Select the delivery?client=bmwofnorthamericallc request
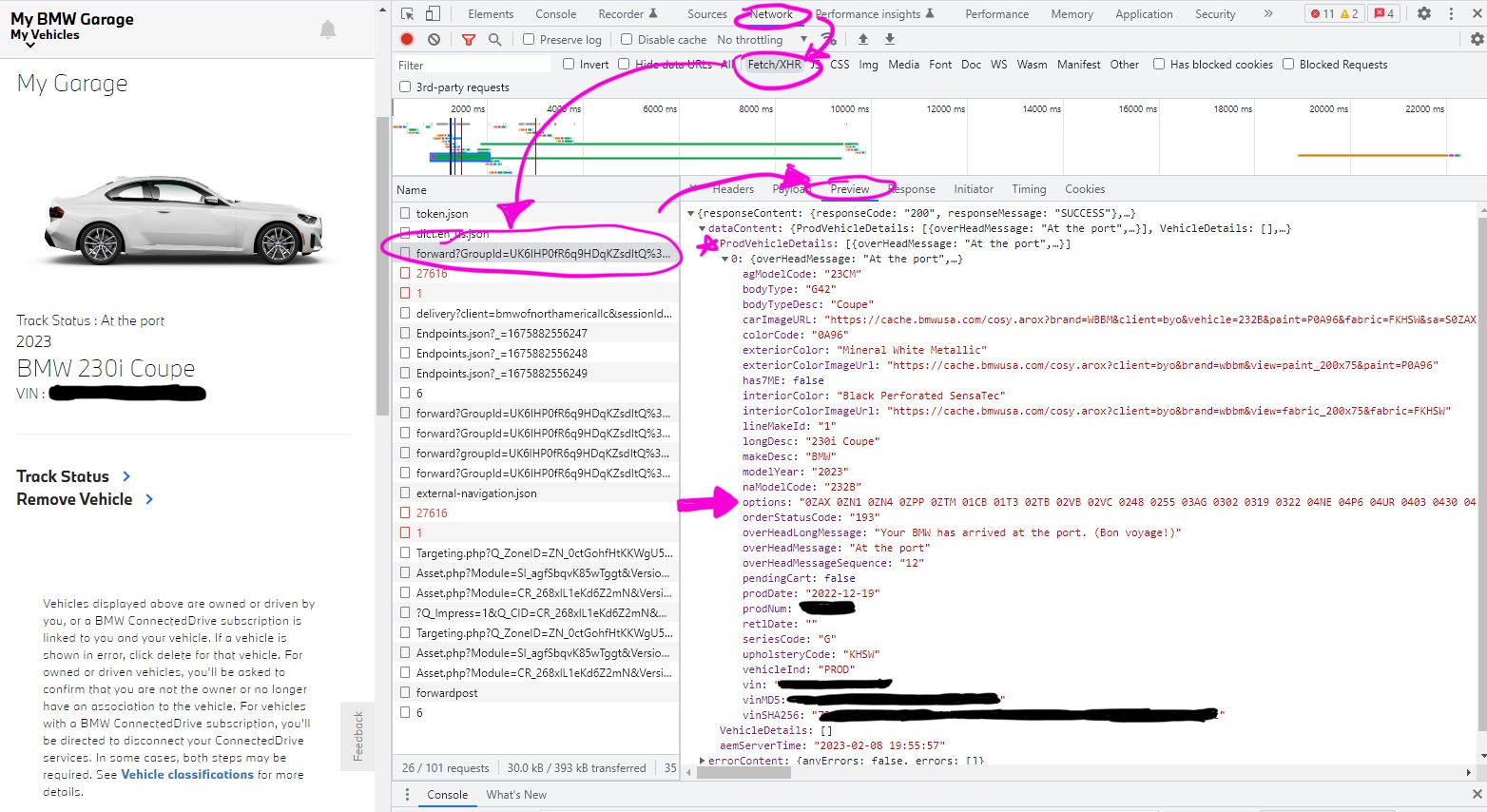 coord(536,313)
